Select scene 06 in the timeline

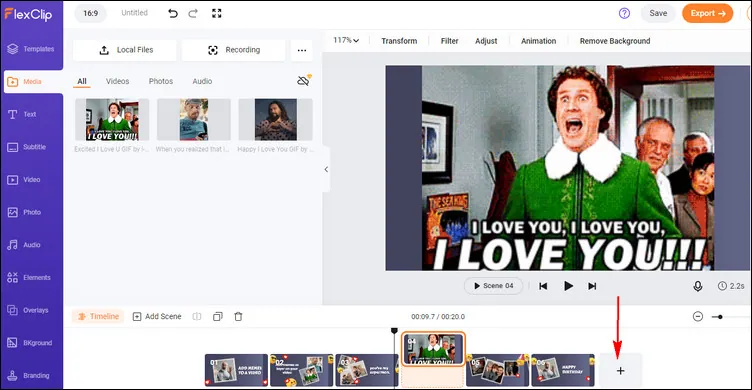[563, 370]
